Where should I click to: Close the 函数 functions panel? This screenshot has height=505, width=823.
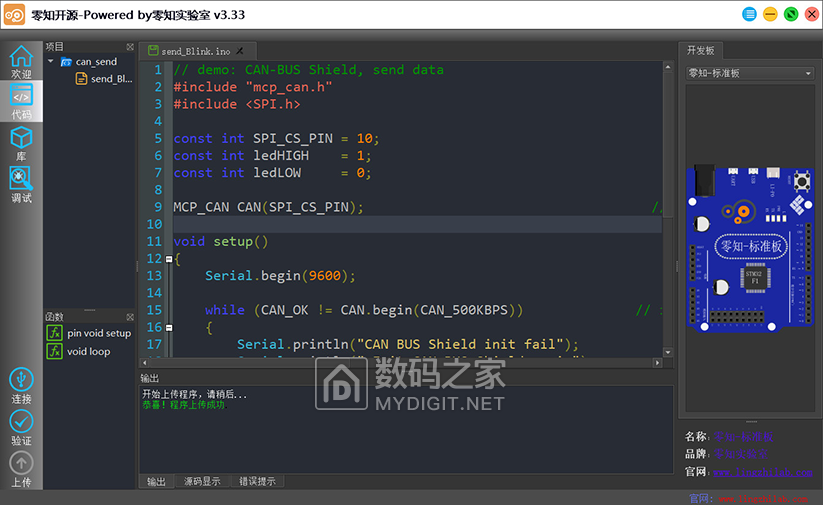click(x=130, y=317)
